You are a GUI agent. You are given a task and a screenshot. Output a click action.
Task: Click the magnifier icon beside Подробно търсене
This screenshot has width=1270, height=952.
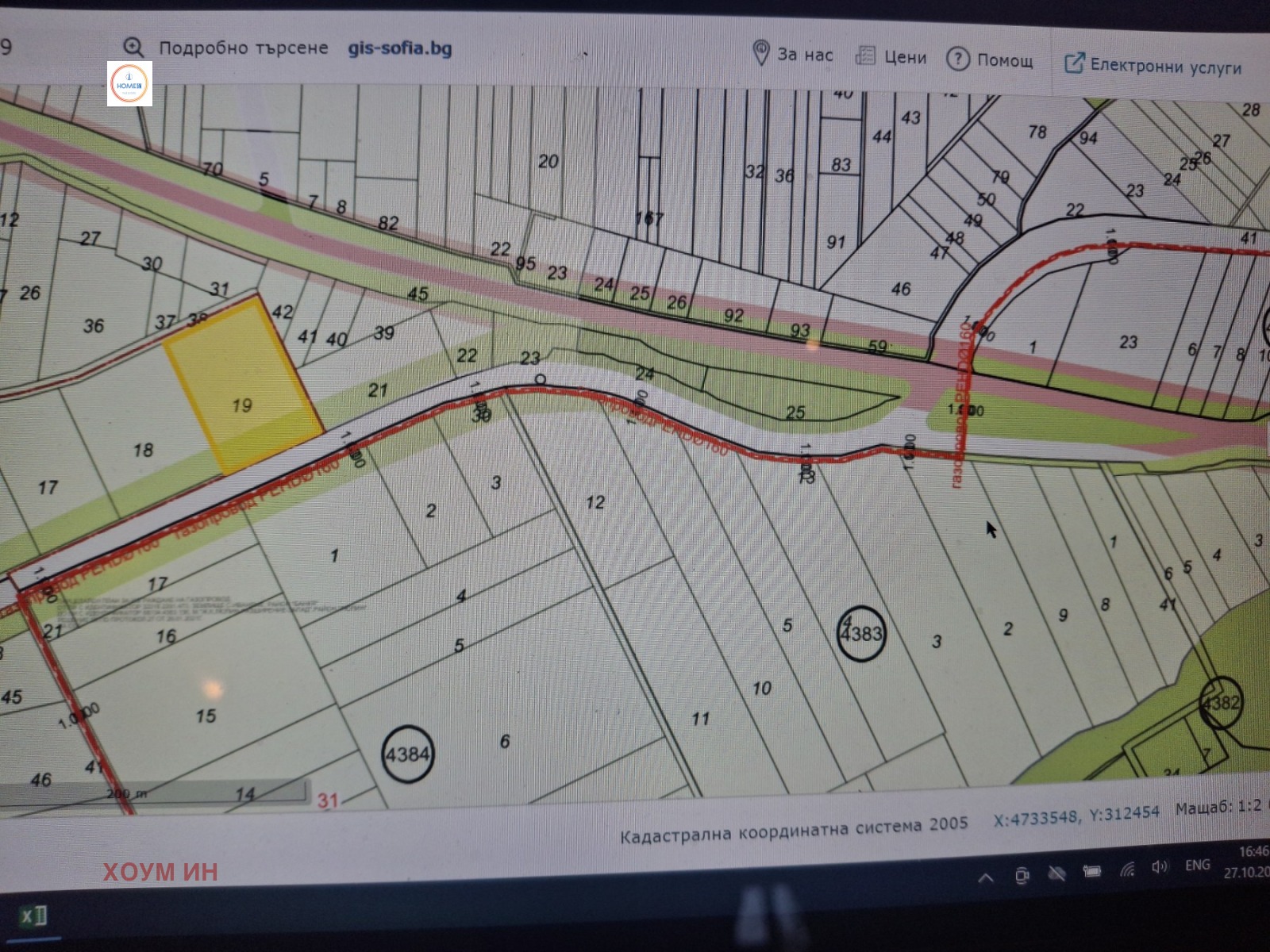[134, 47]
